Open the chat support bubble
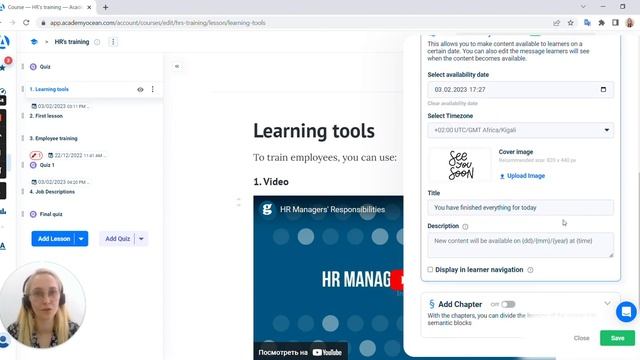Viewport: 640px width, 360px height. point(626,312)
